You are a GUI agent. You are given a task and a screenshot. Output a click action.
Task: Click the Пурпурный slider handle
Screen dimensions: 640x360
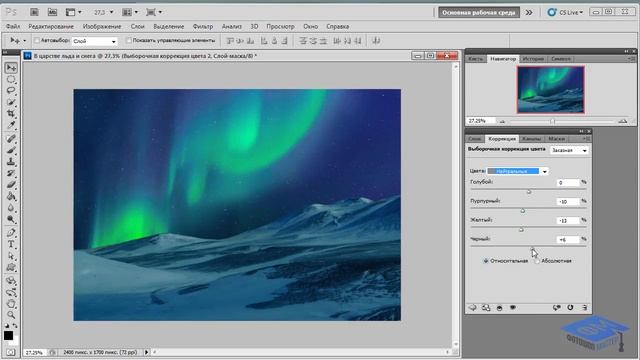pyautogui.click(x=522, y=211)
